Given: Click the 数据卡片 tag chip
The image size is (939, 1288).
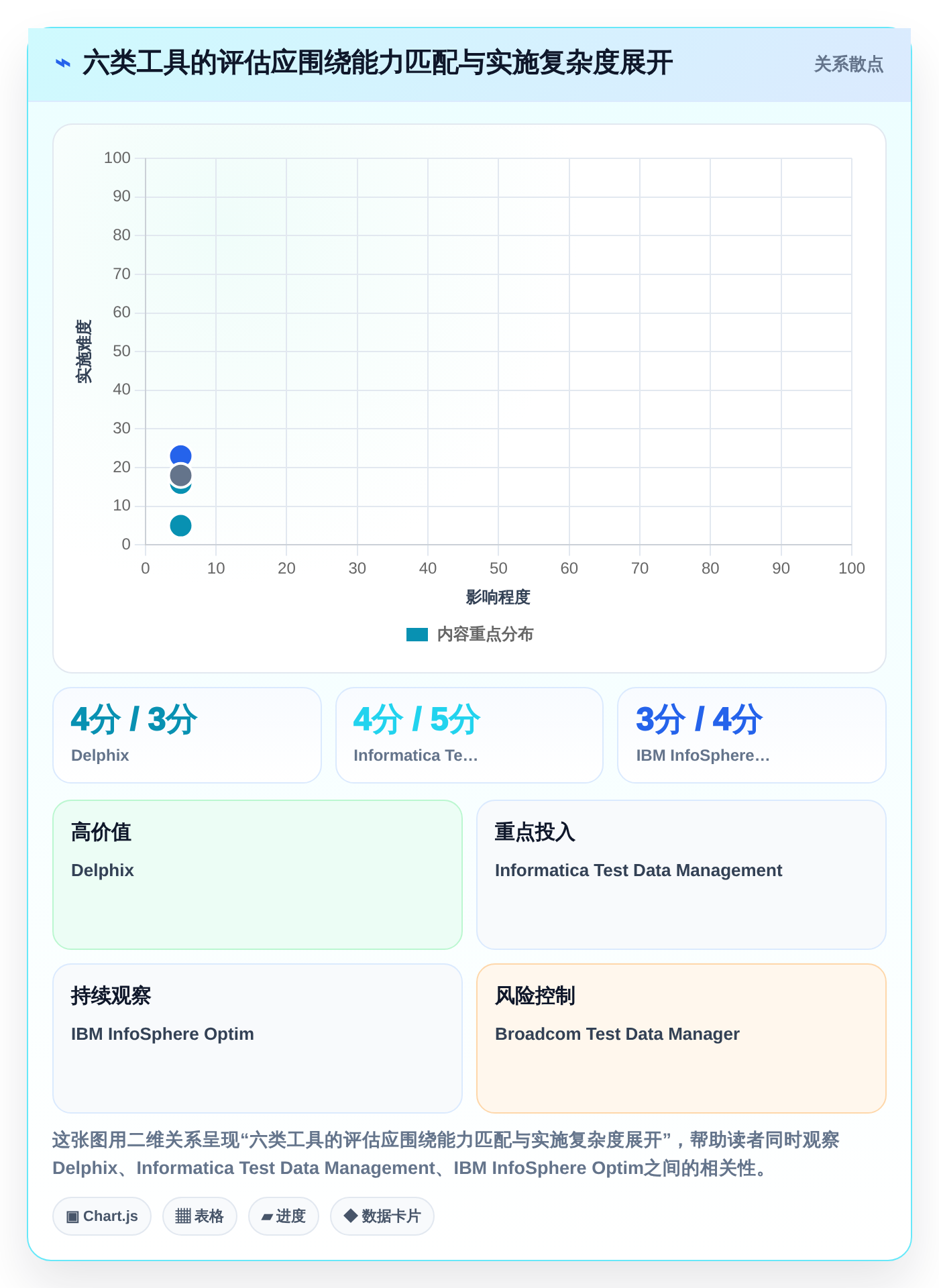Looking at the screenshot, I should 382,1216.
